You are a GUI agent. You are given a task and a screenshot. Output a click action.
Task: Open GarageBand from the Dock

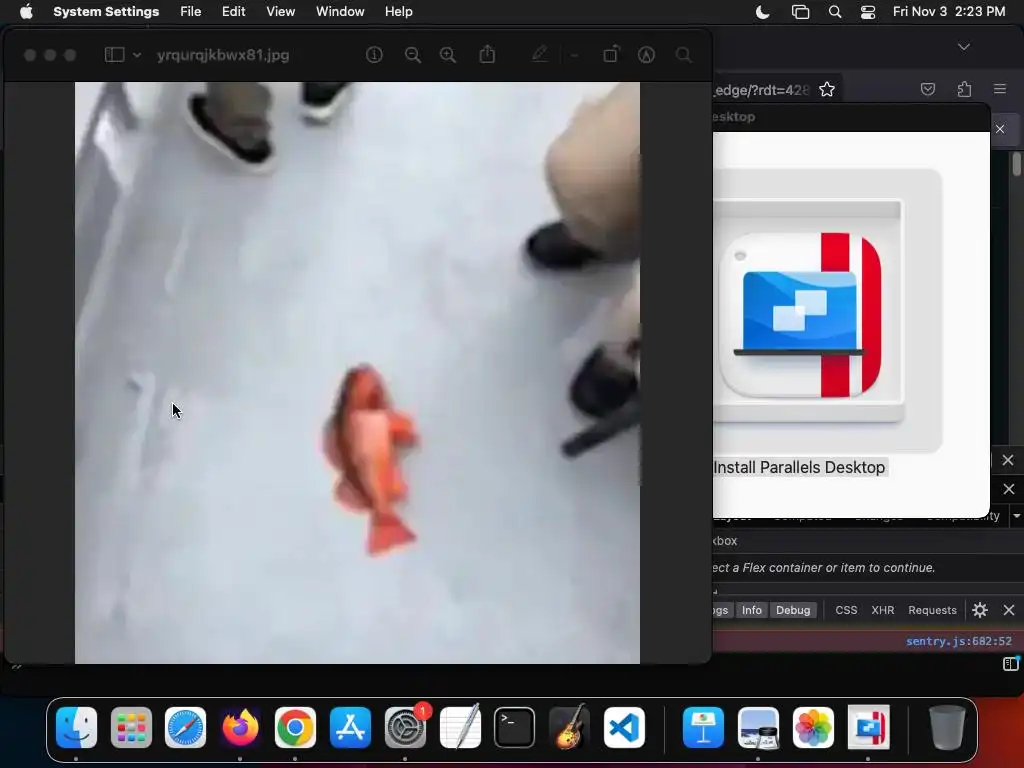pos(569,728)
